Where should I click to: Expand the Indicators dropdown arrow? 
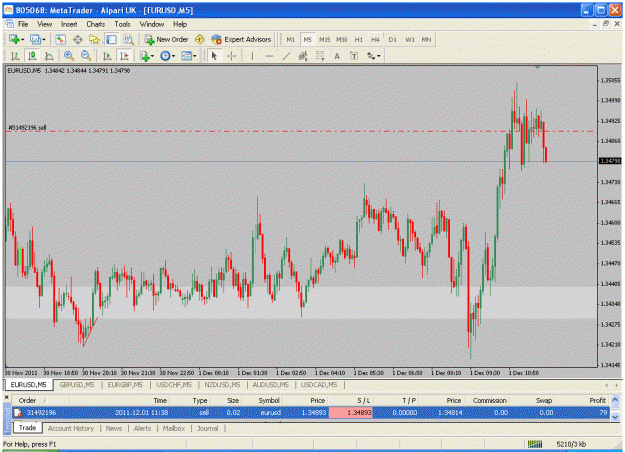153,57
